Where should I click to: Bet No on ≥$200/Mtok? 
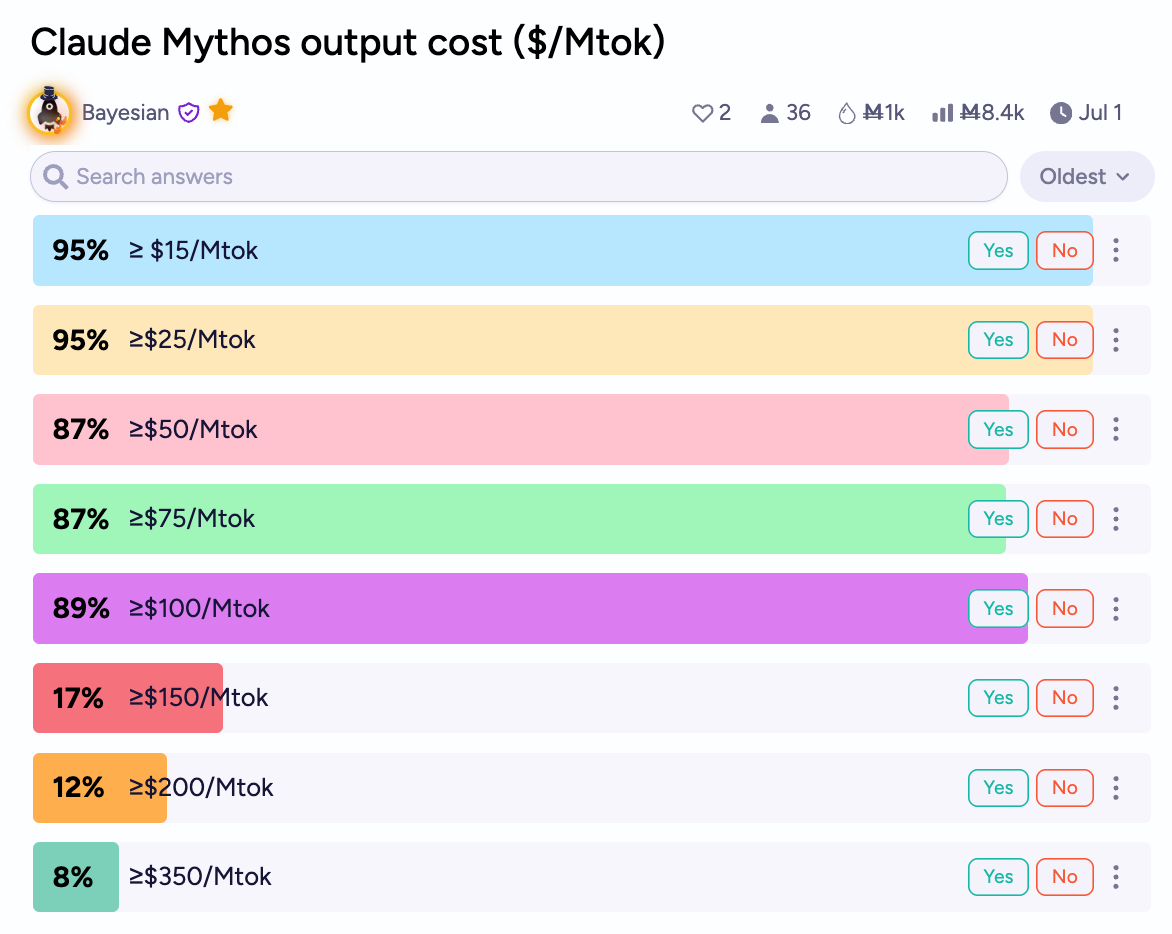1064,788
